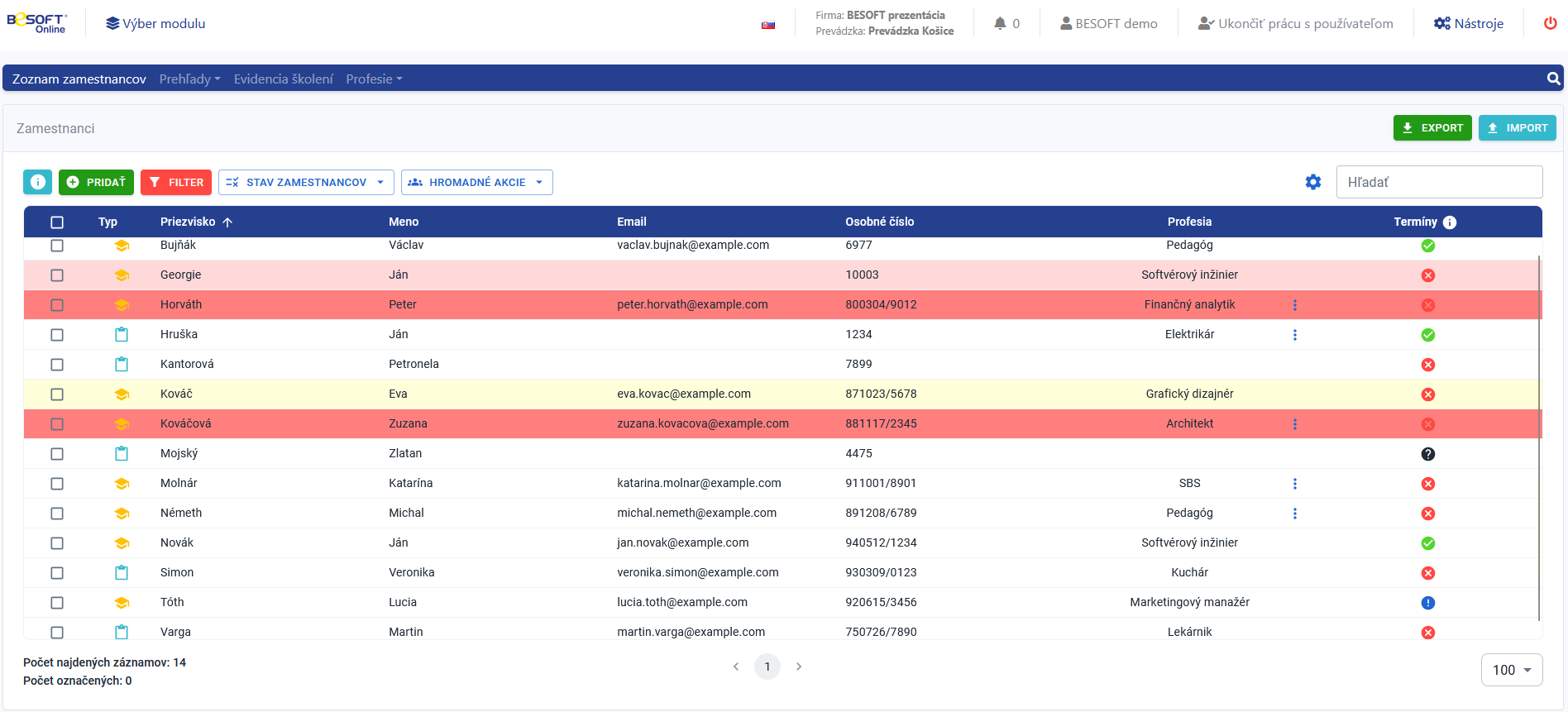The image size is (1568, 712).
Task: Click the search magnifier in navigation bar
Action: pos(1553,79)
